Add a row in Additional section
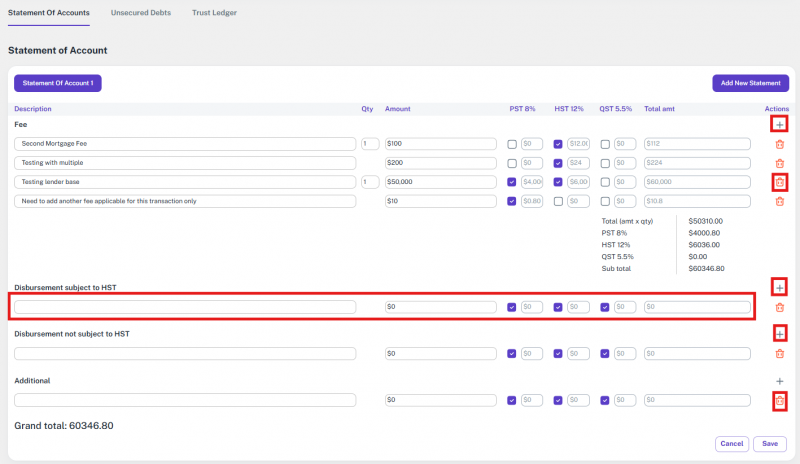This screenshot has width=800, height=464. [x=779, y=381]
